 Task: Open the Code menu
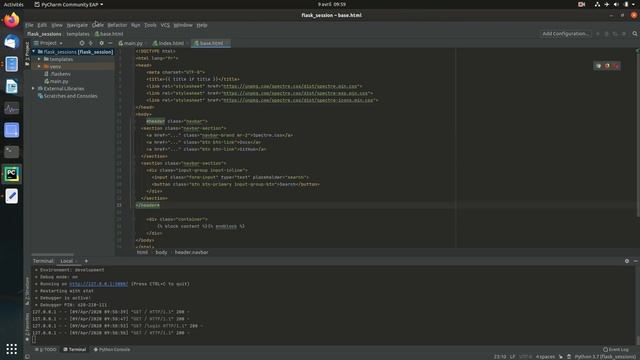(98, 25)
